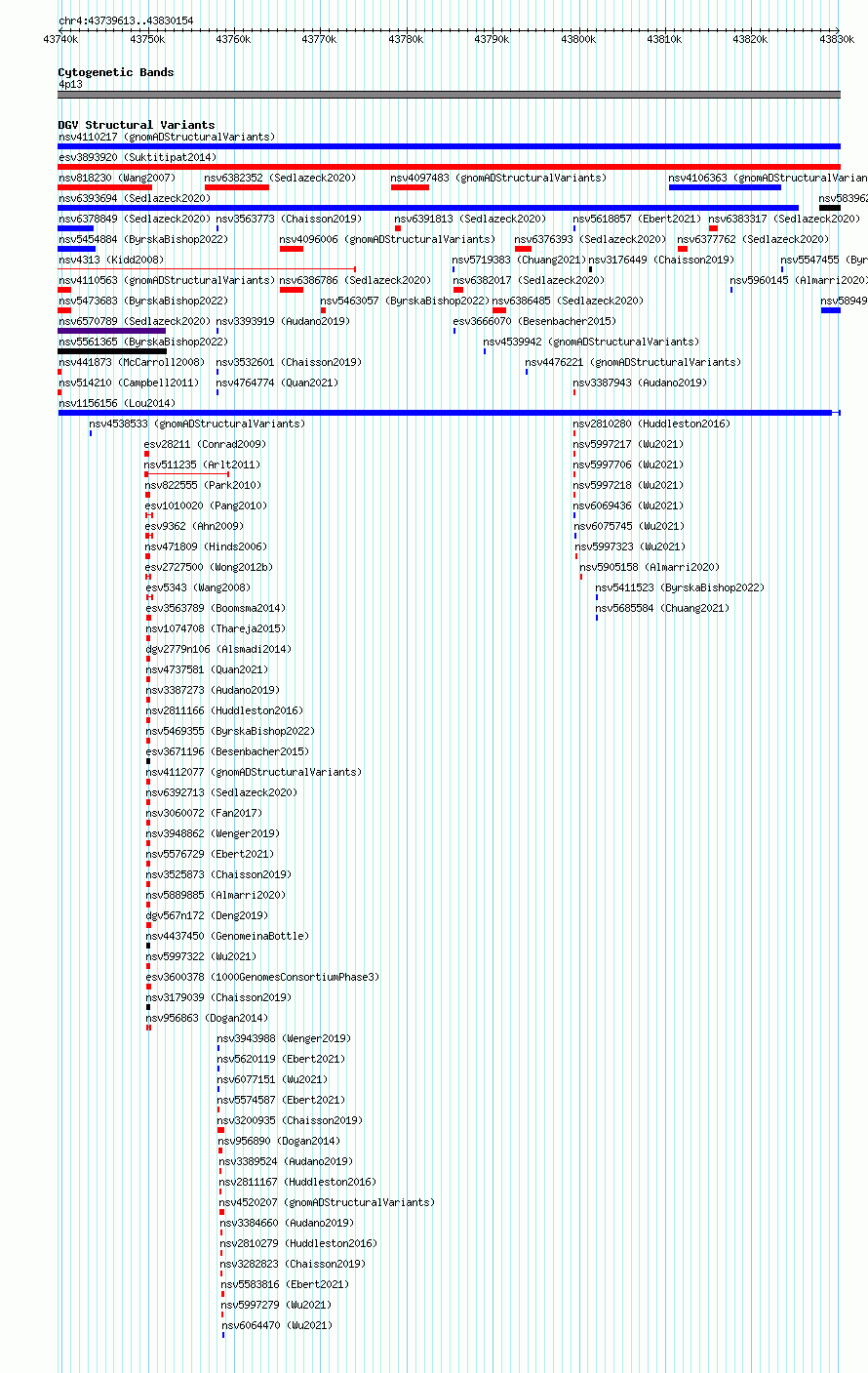868x1373 pixels.
Task: Click nsv6382017 (Sedlazeck2020) label
Action: pos(529,280)
